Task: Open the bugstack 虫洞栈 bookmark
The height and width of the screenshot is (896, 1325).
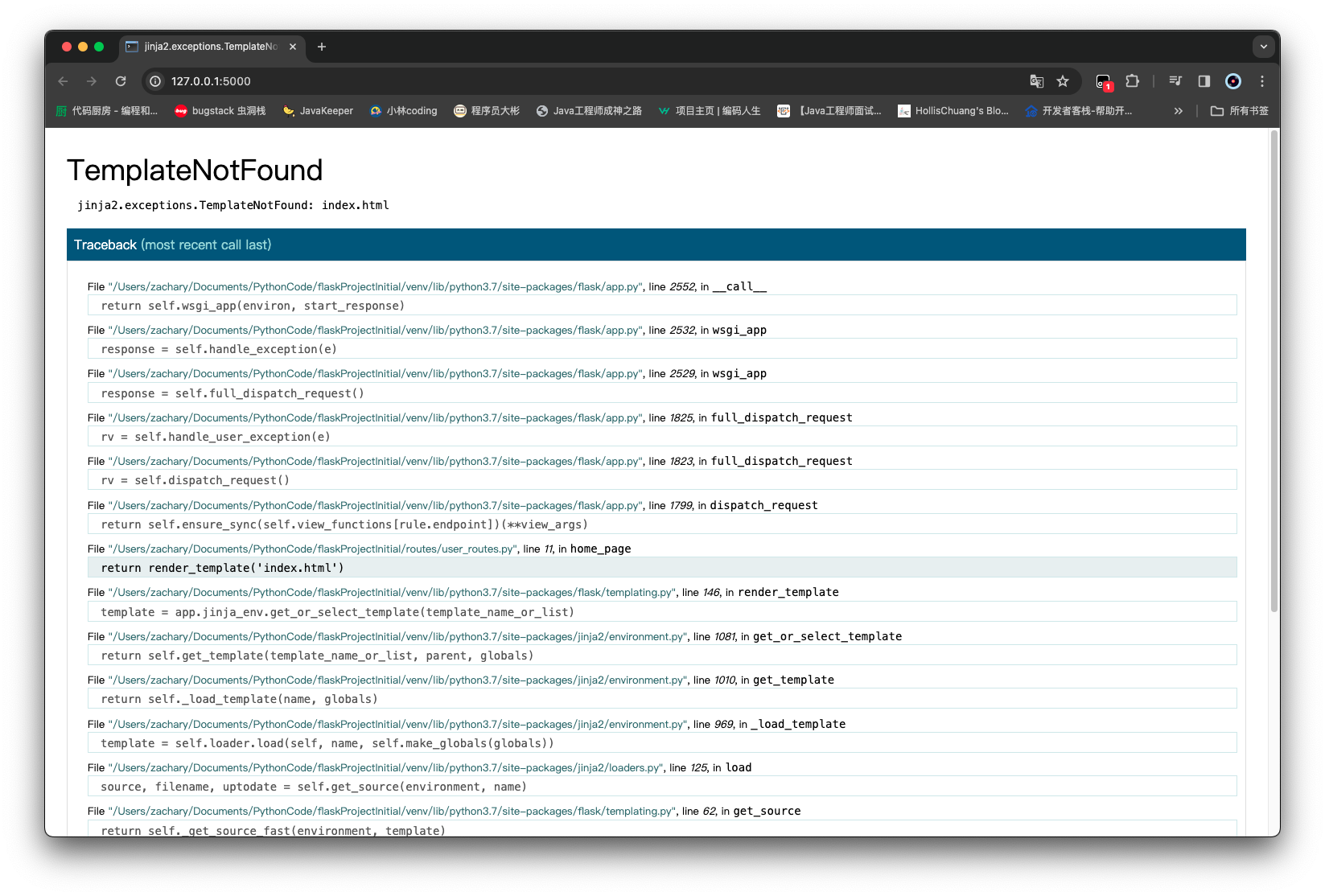Action: (x=220, y=111)
